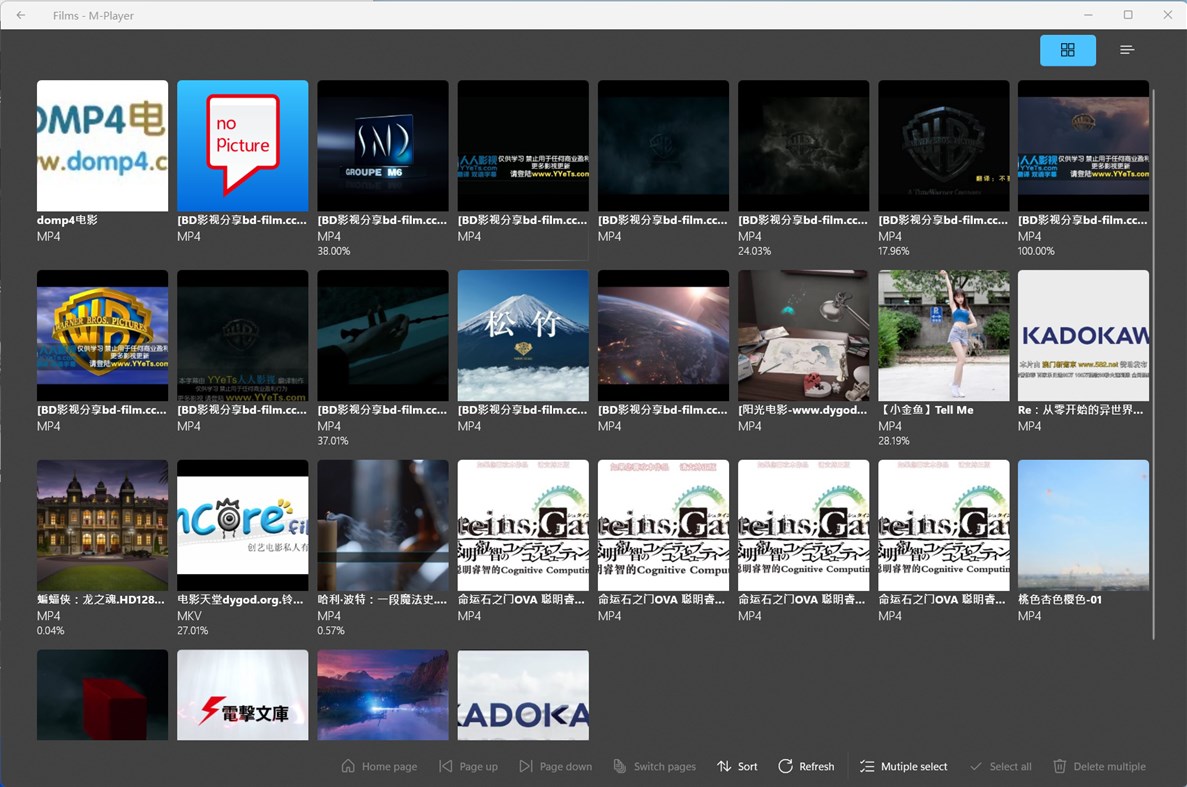Open the Sort options menu

click(737, 766)
